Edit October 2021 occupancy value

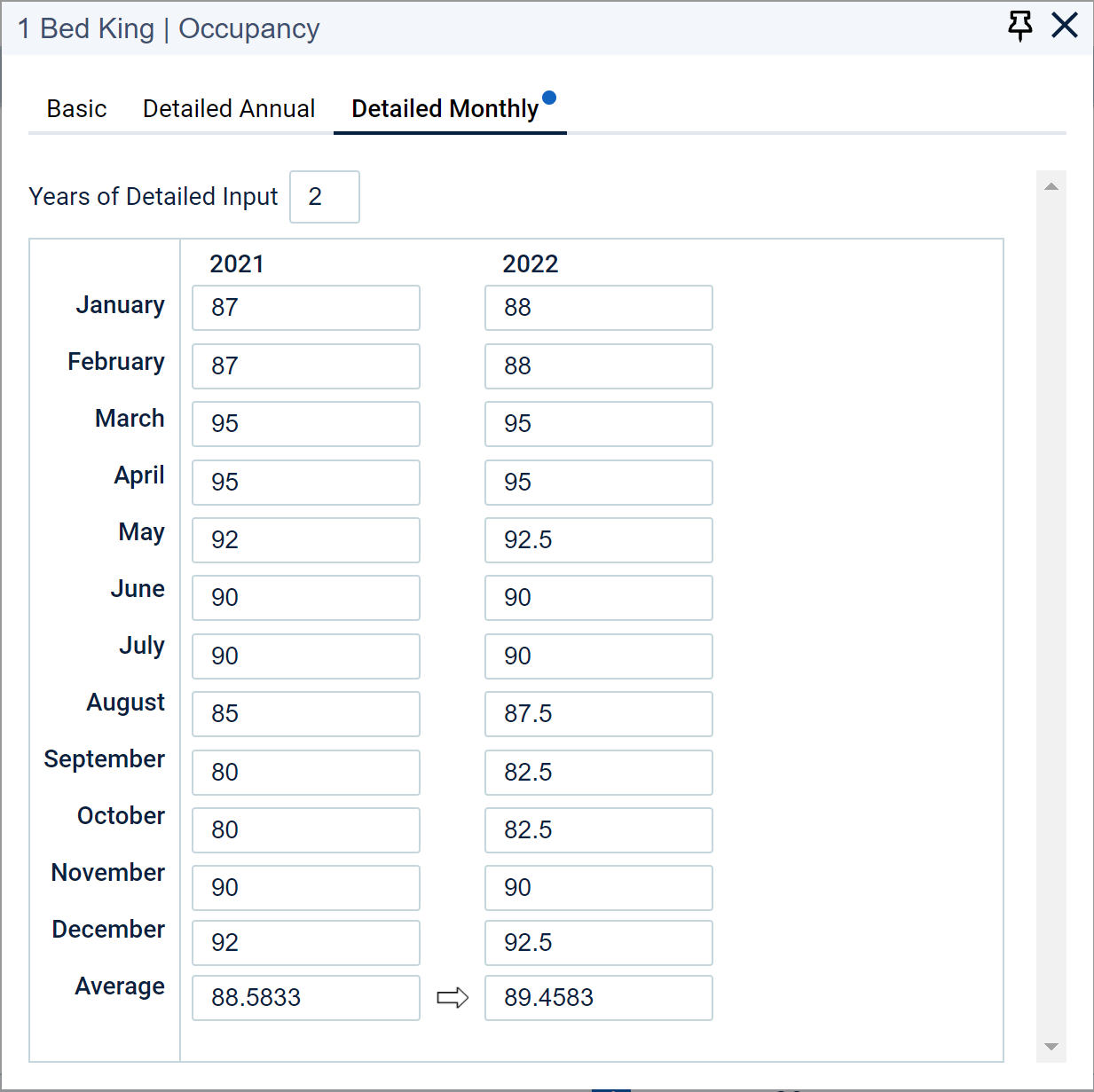(306, 830)
